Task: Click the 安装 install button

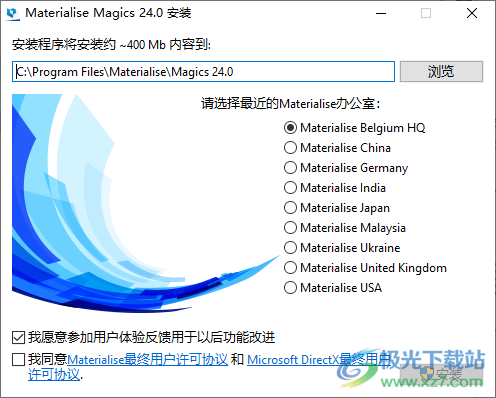Action: tap(441, 375)
